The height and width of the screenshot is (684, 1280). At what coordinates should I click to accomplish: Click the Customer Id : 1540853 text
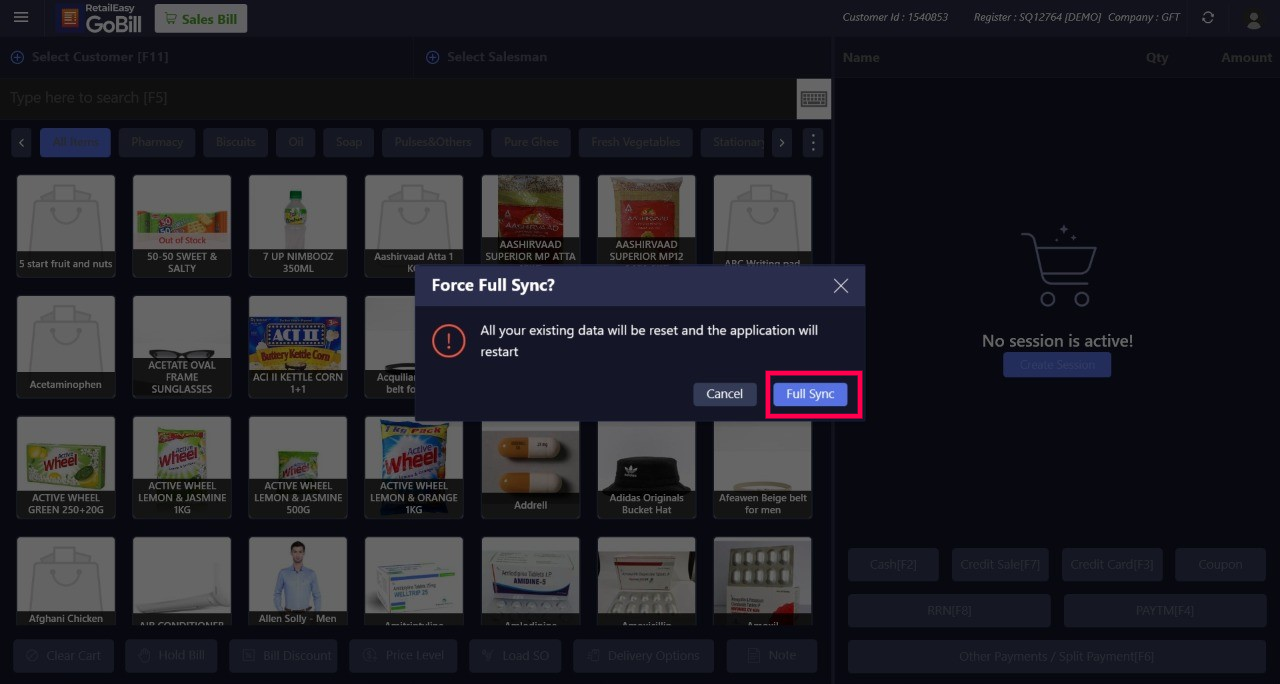pos(895,18)
